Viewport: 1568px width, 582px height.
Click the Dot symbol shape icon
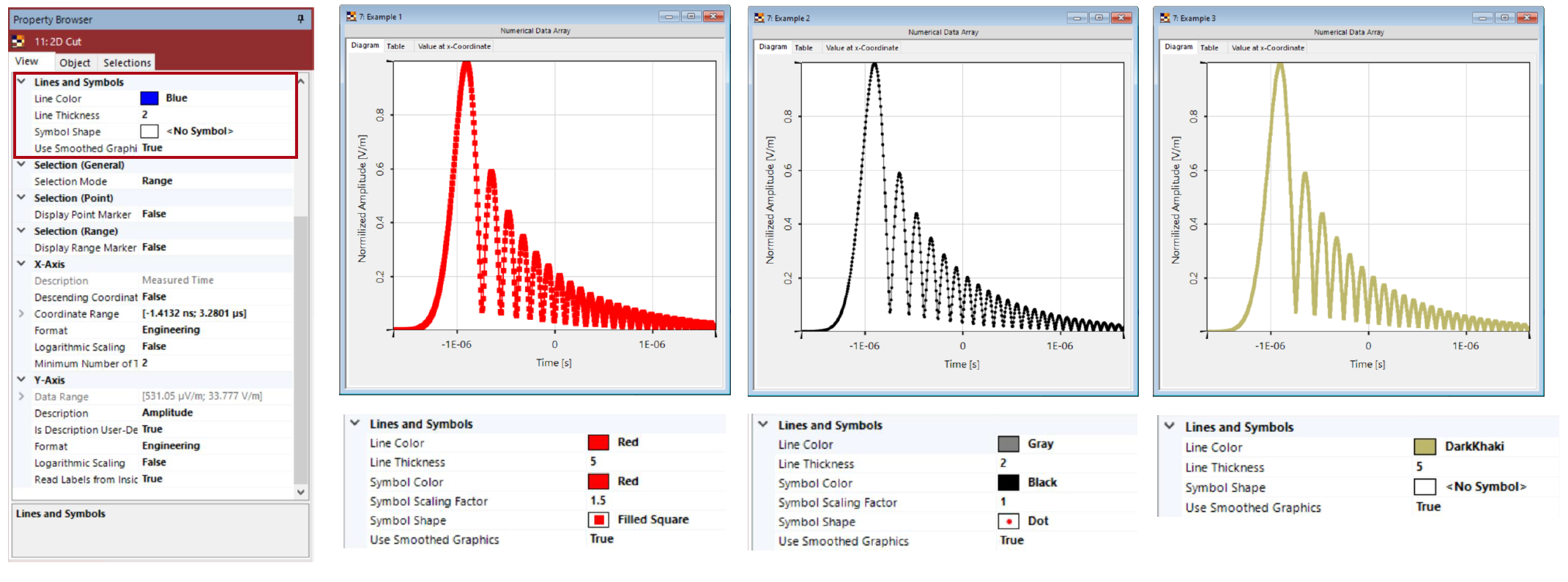tap(1008, 521)
